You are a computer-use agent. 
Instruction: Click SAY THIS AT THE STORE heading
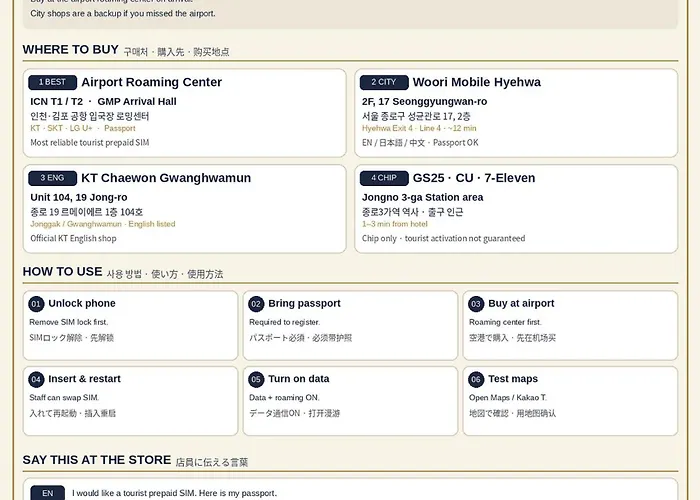pyautogui.click(x=97, y=460)
